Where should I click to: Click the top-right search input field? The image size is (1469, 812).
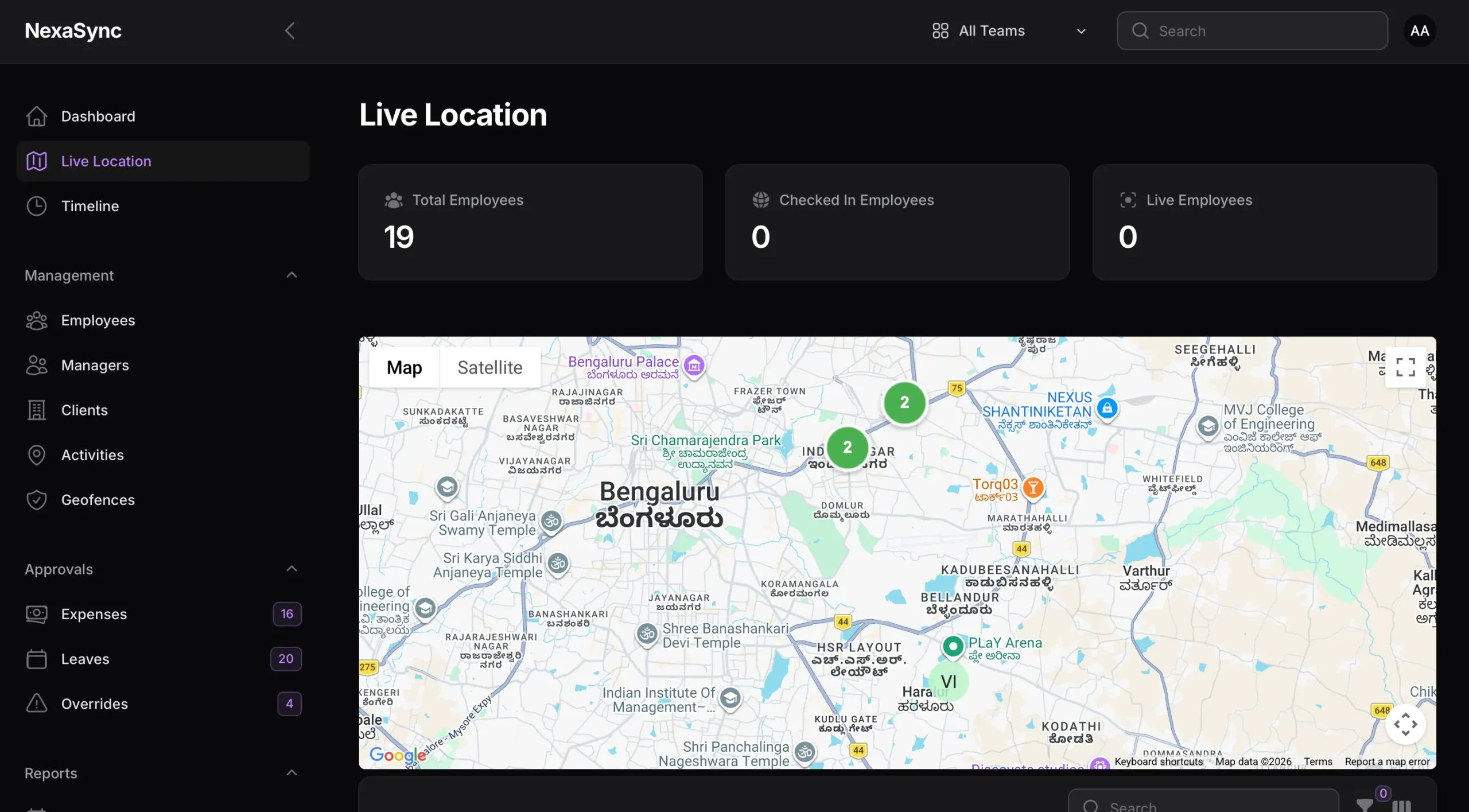tap(1251, 30)
